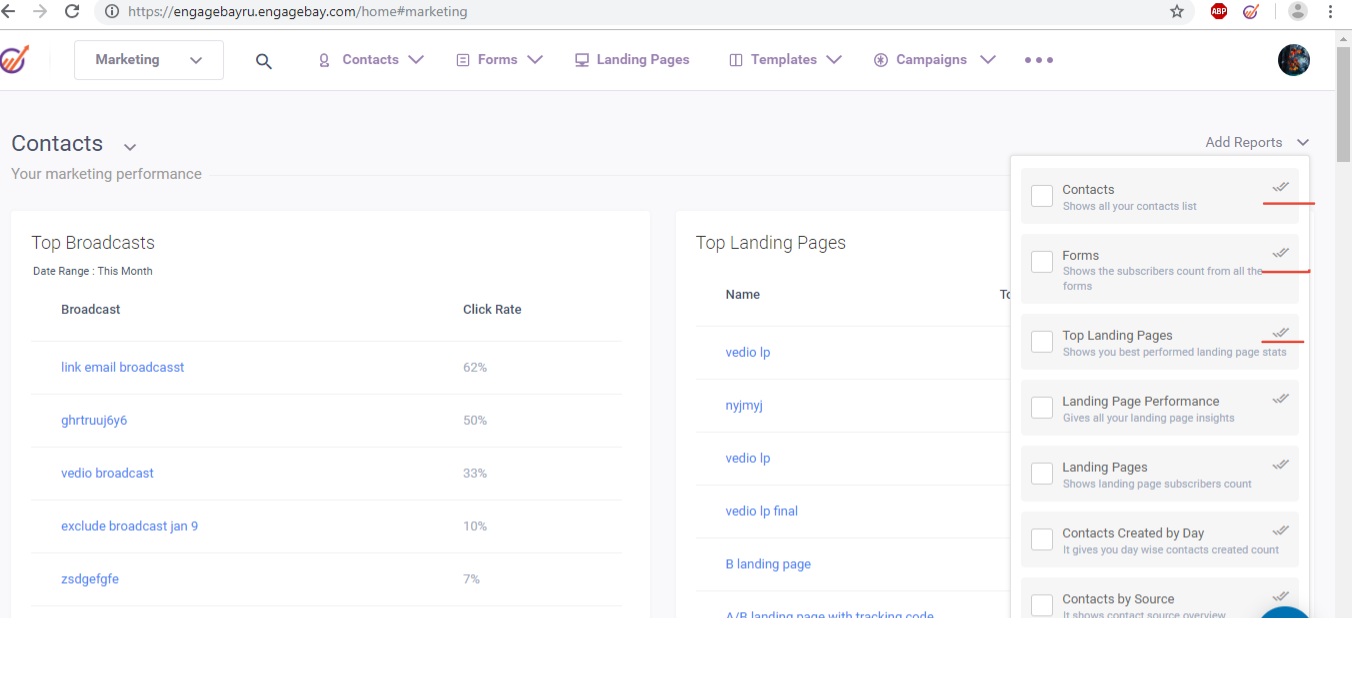
Task: Open the three-dots more menu
Action: pos(1038,60)
